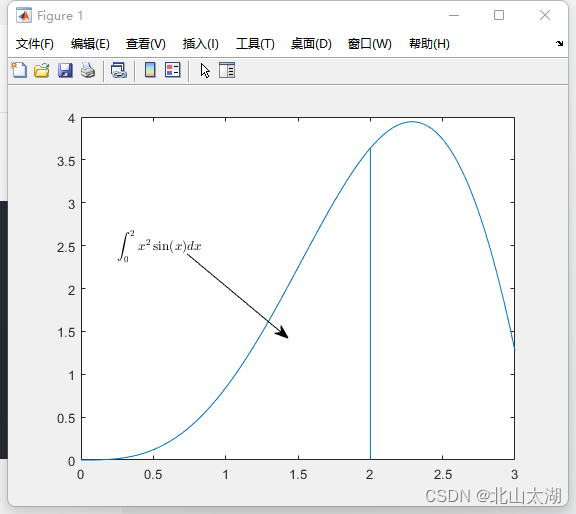Open the 文件(F) menu
The image size is (576, 514).
coord(35,44)
